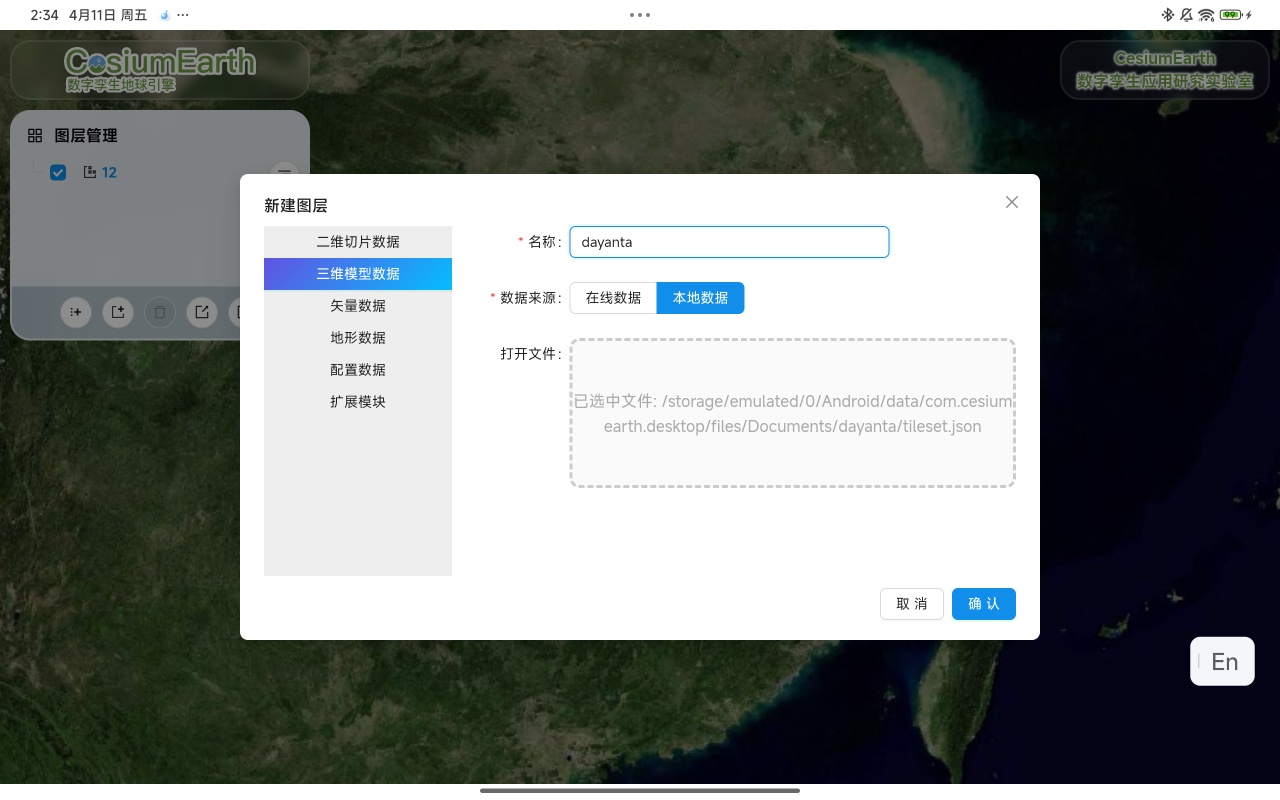The image size is (1280, 800).
Task: Click the 图层管理 panel title
Action: 86,136
